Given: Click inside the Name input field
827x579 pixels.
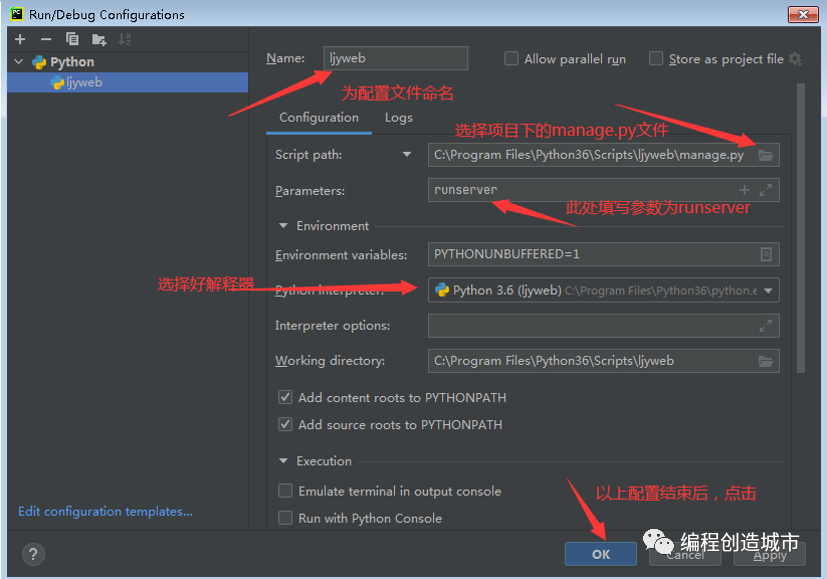Looking at the screenshot, I should click(x=394, y=58).
